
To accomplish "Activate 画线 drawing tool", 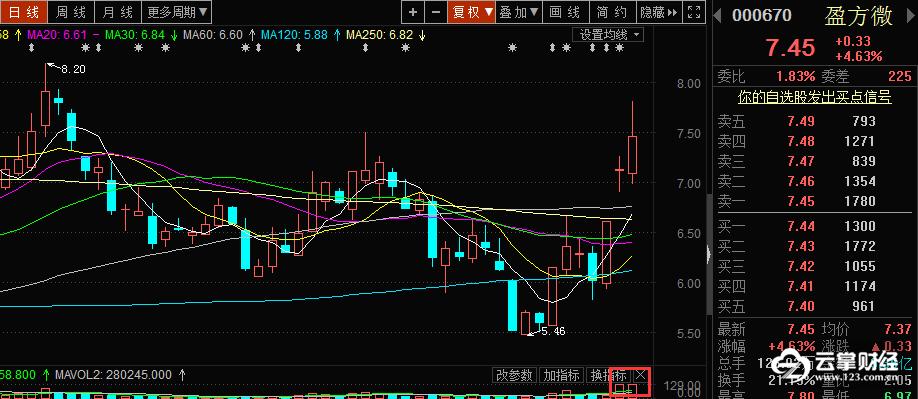I will (x=565, y=12).
